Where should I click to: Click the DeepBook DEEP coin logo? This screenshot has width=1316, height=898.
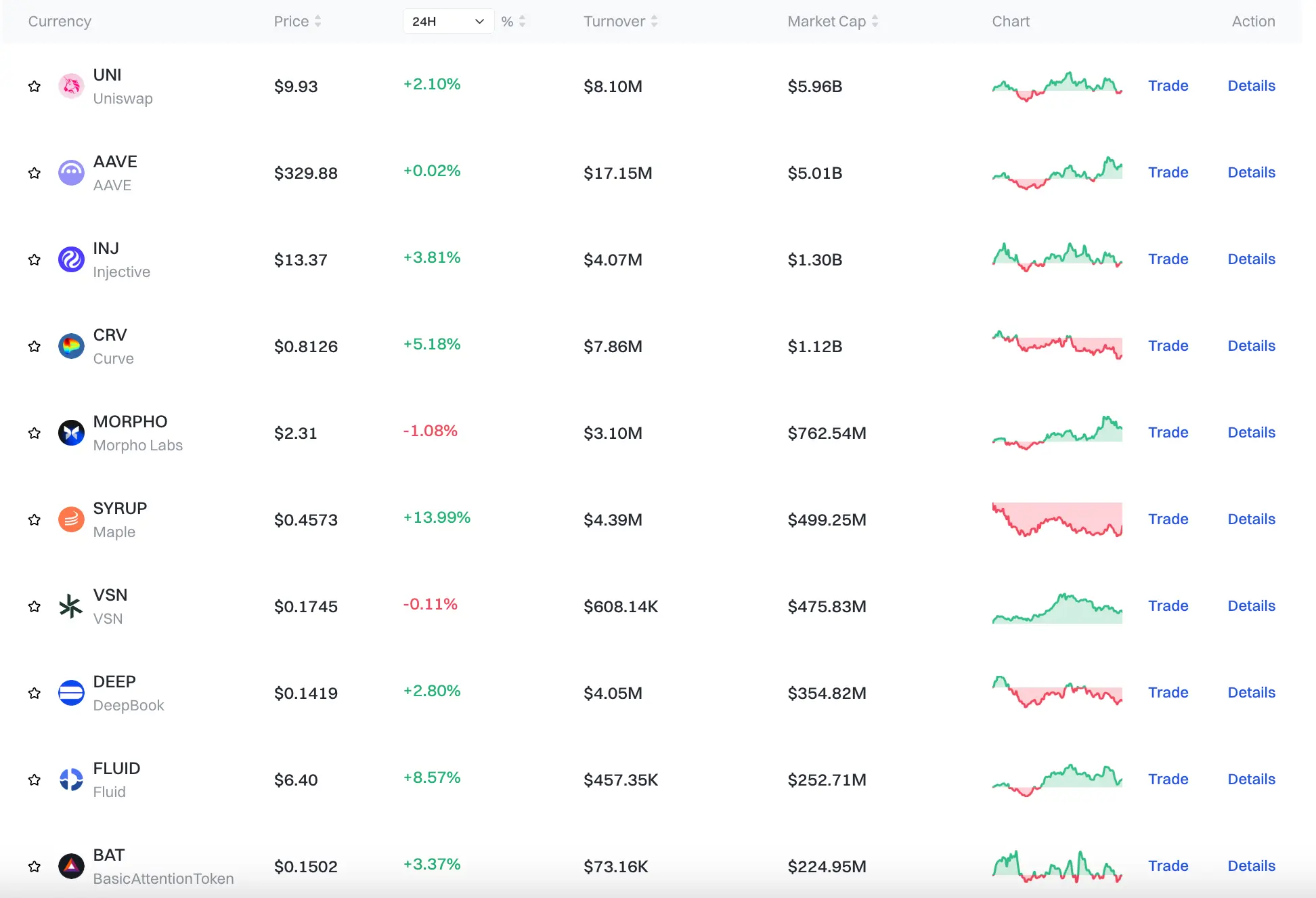71,693
